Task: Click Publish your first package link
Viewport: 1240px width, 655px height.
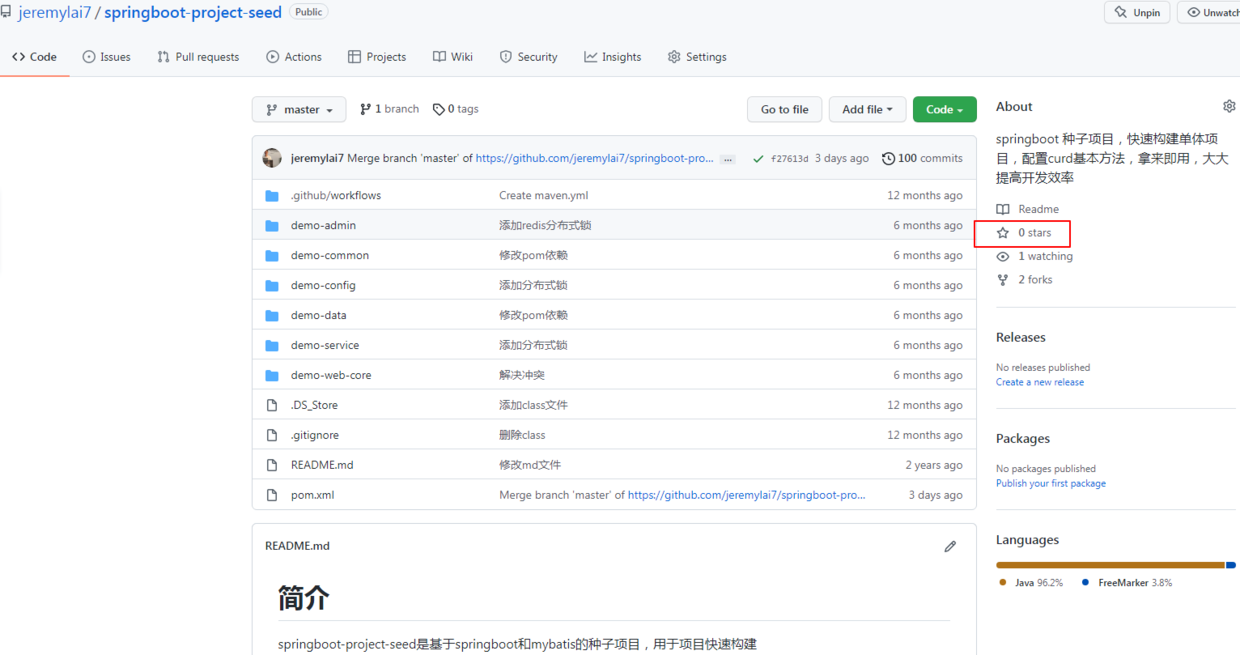Action: click(x=1051, y=483)
